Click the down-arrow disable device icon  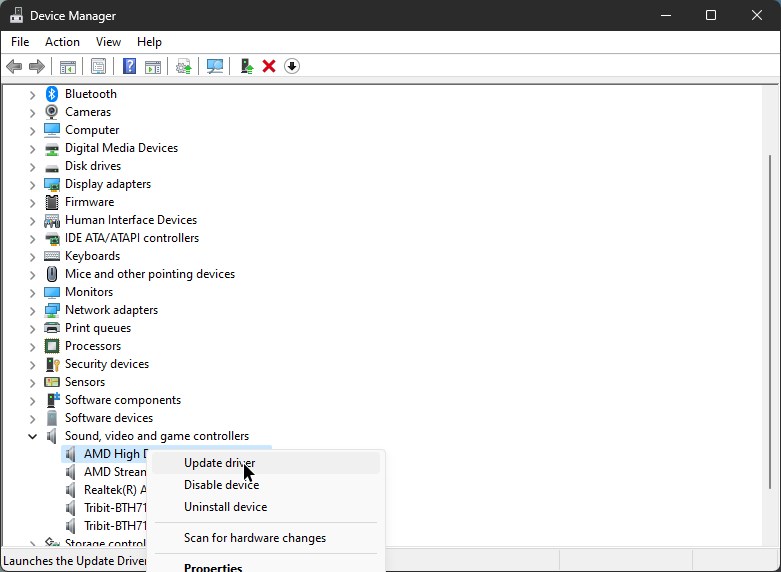point(292,66)
